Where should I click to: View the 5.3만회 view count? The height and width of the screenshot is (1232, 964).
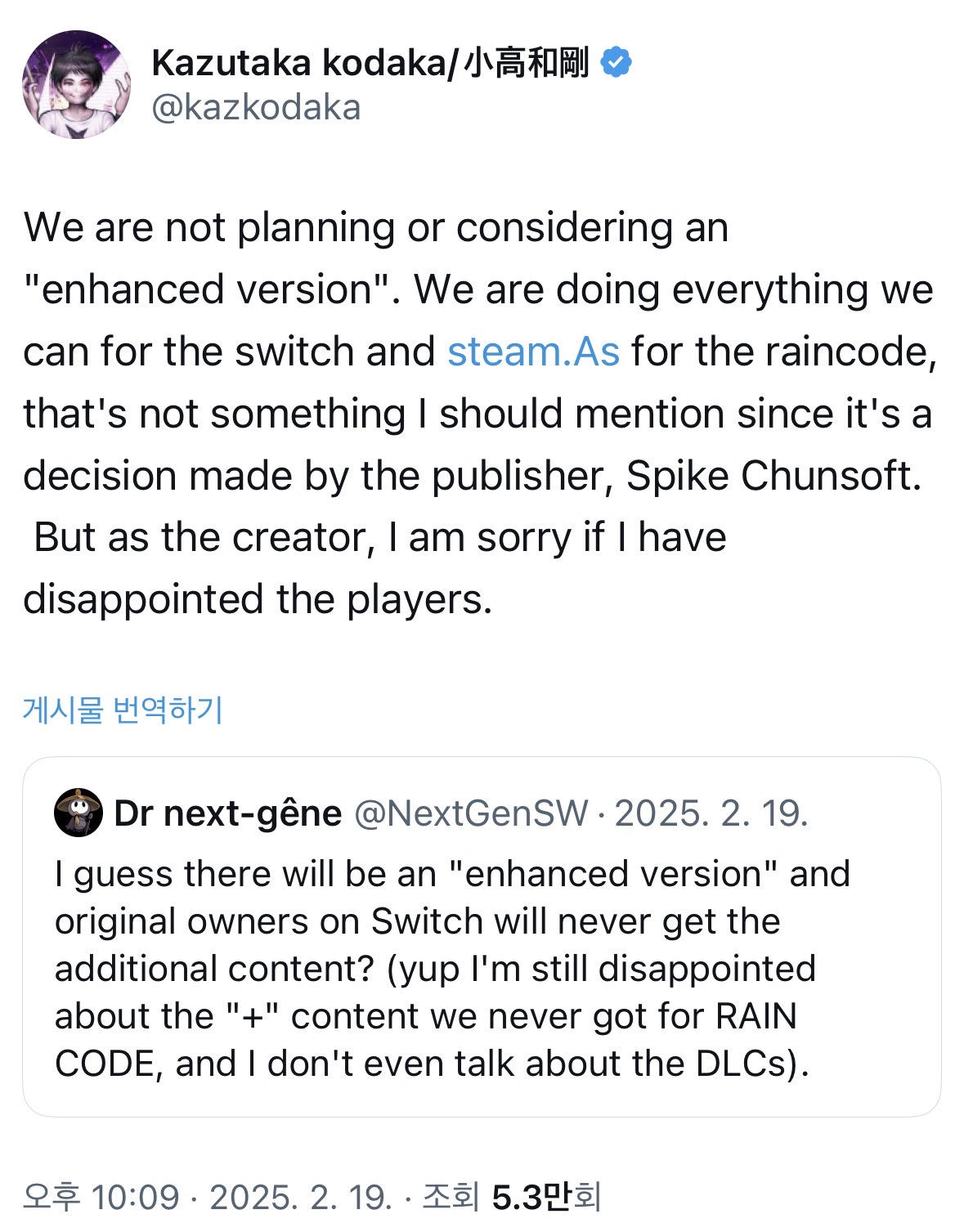click(546, 1197)
